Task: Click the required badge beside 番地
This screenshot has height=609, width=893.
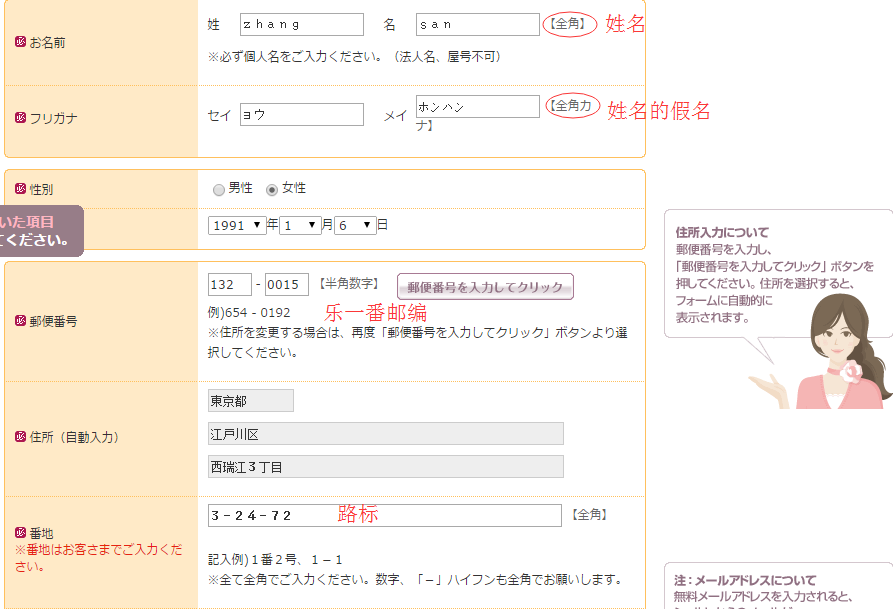Action: click(20, 533)
